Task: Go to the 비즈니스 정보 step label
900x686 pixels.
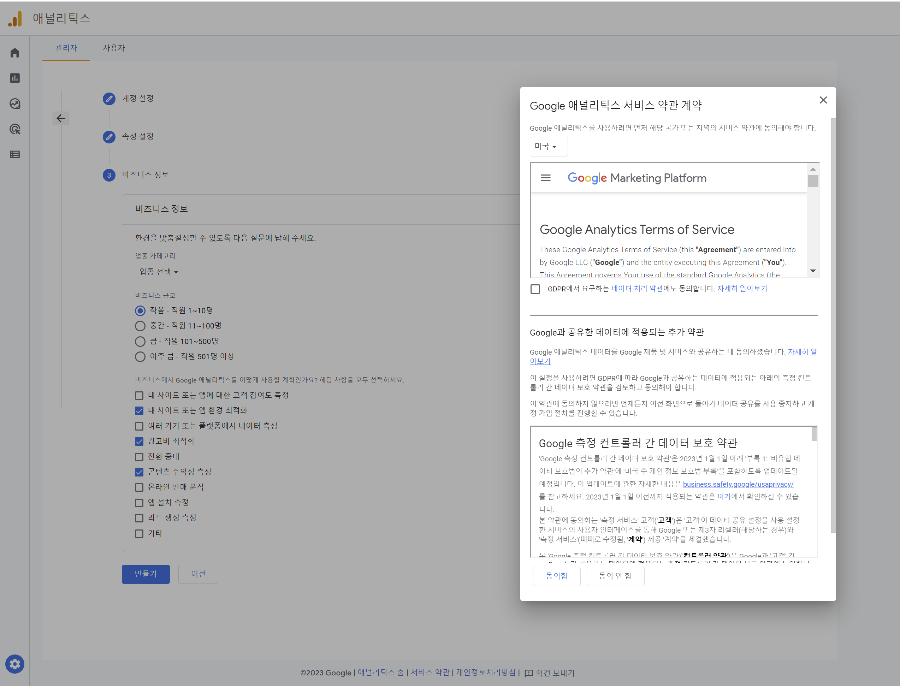Action: coord(145,175)
